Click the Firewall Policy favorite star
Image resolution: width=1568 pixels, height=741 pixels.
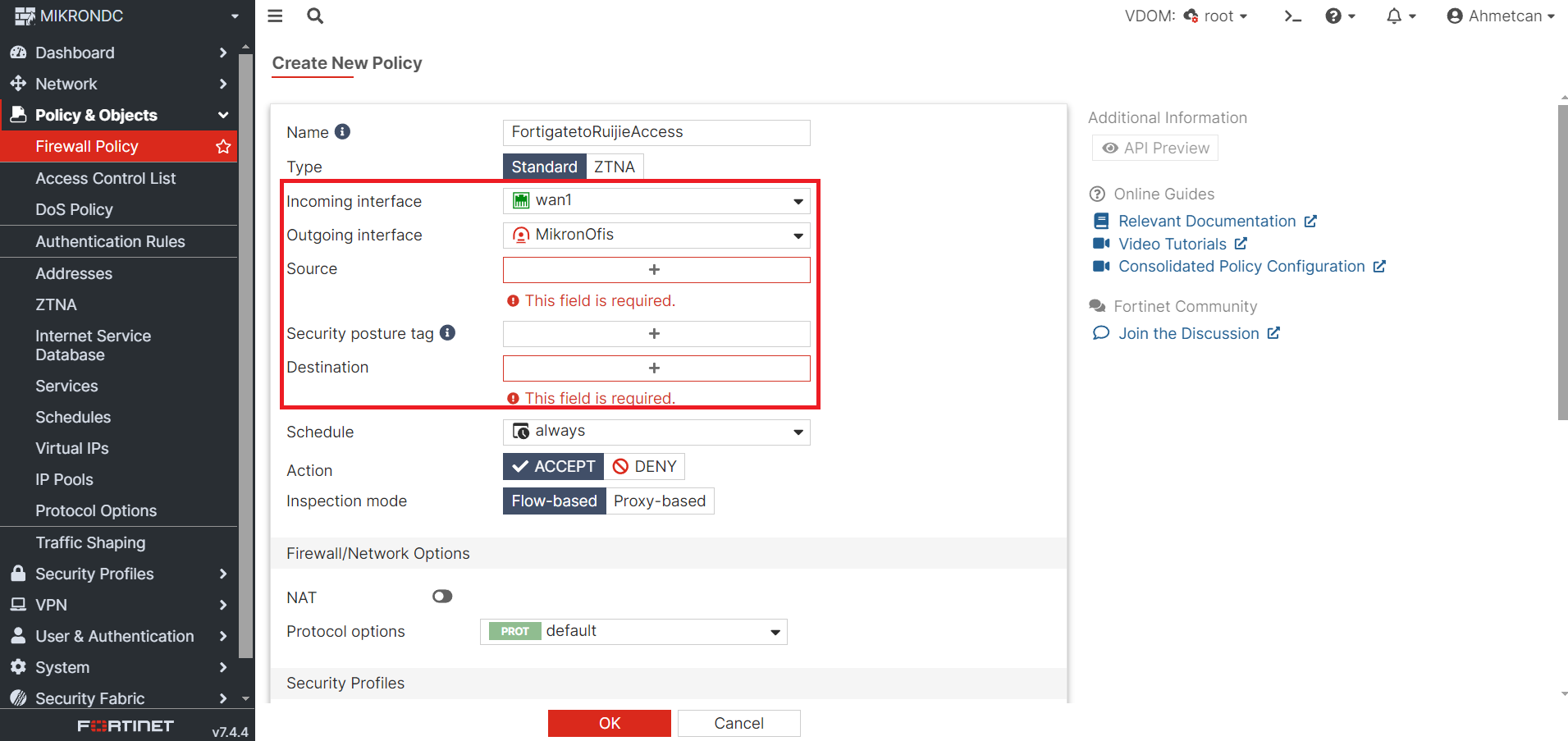click(223, 146)
